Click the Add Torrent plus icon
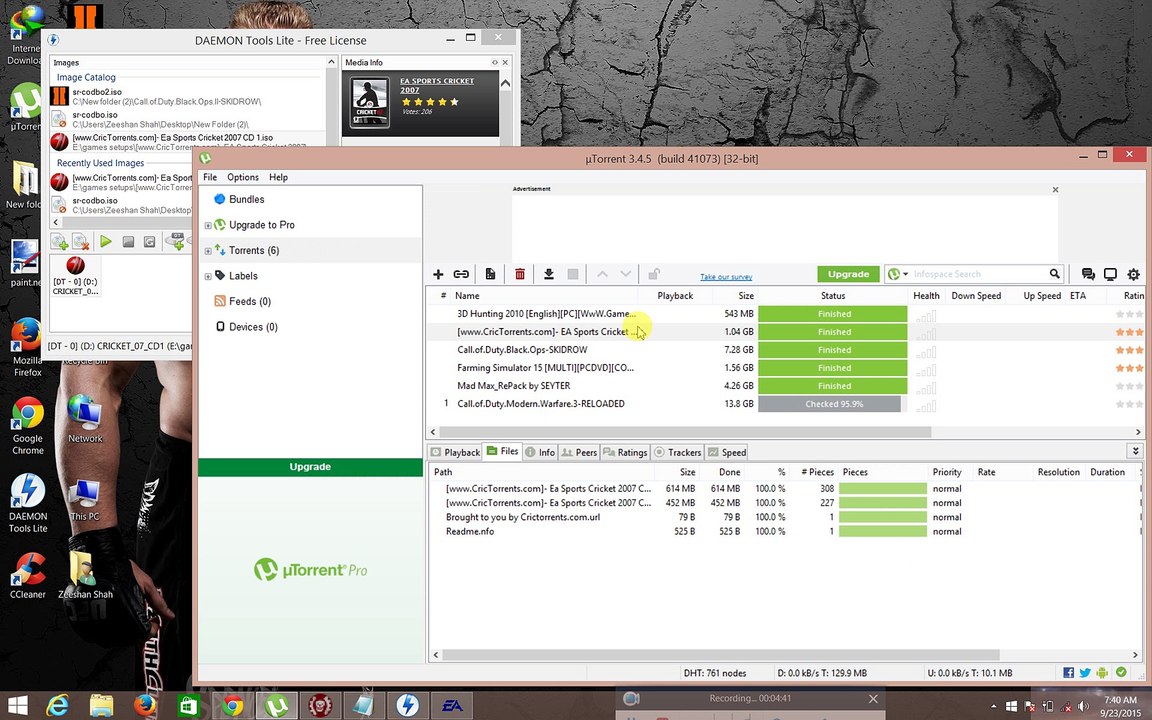The width and height of the screenshot is (1152, 720). coord(438,274)
